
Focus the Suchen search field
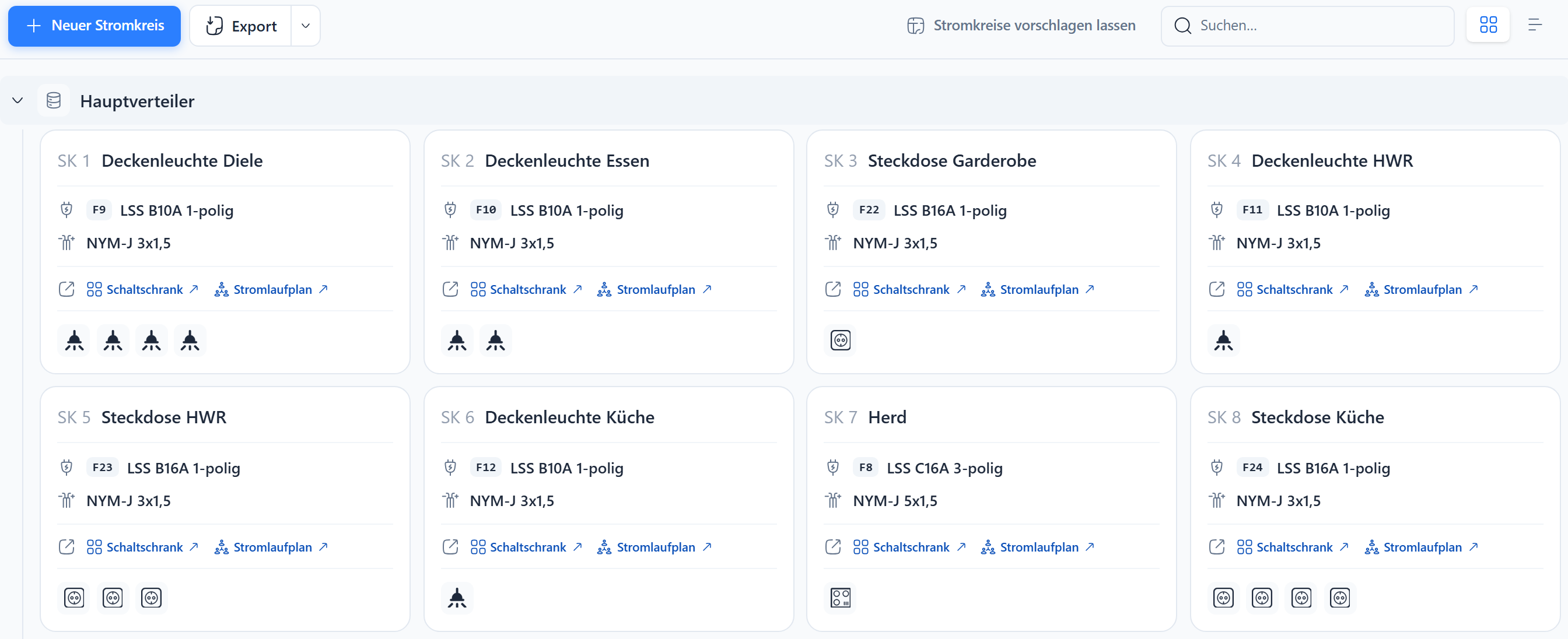tap(1307, 26)
